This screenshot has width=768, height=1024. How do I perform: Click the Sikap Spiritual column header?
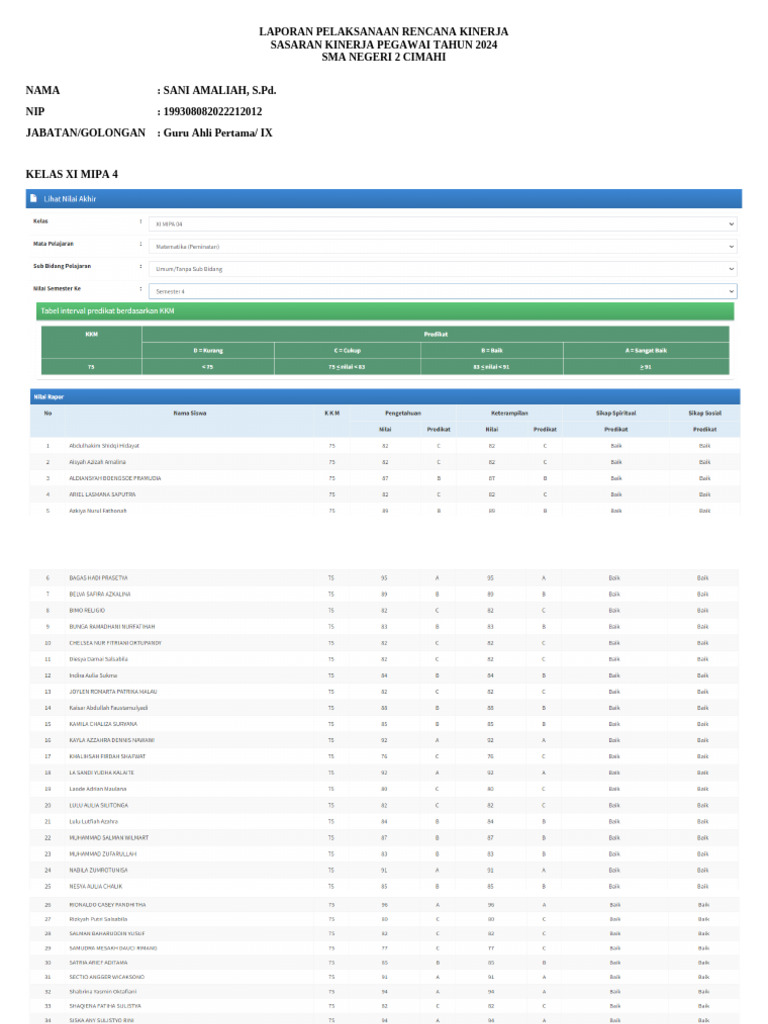click(x=615, y=412)
